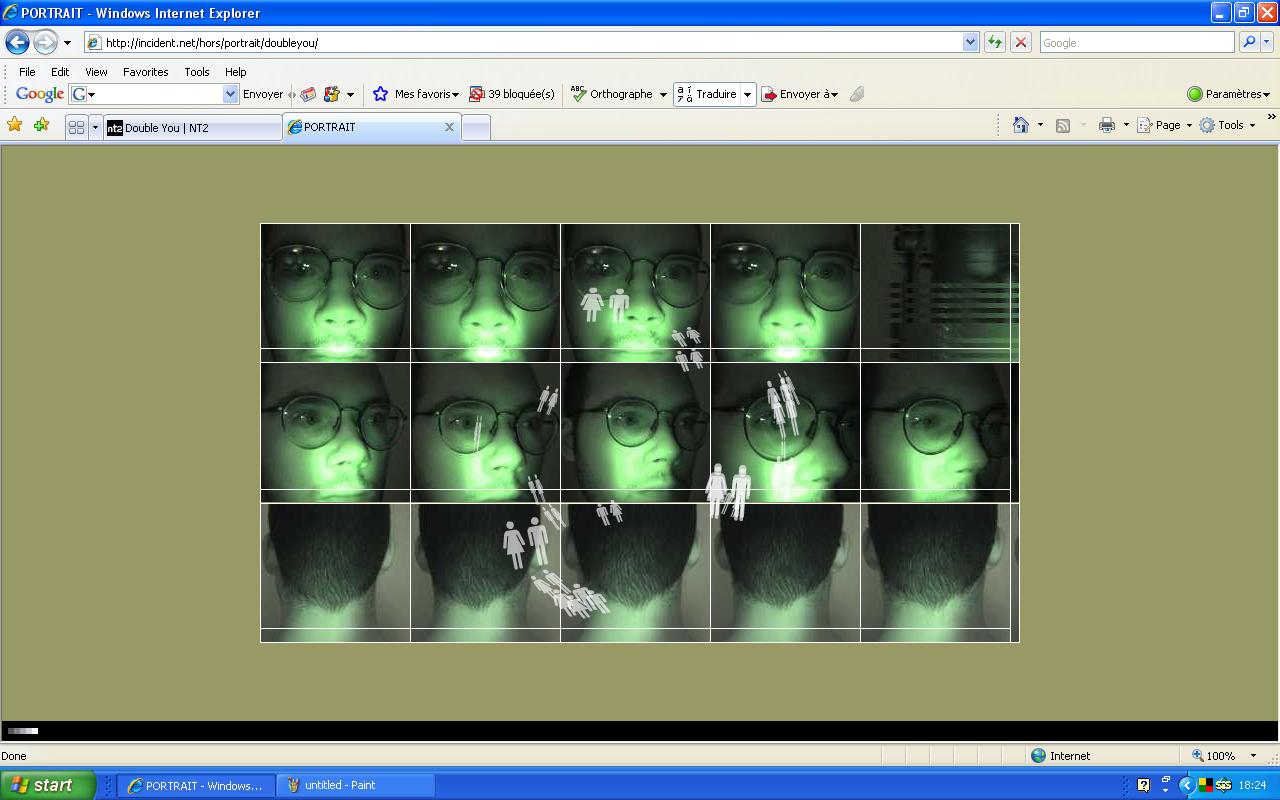
Task: Expand the address bar history dropdown
Action: 970,43
